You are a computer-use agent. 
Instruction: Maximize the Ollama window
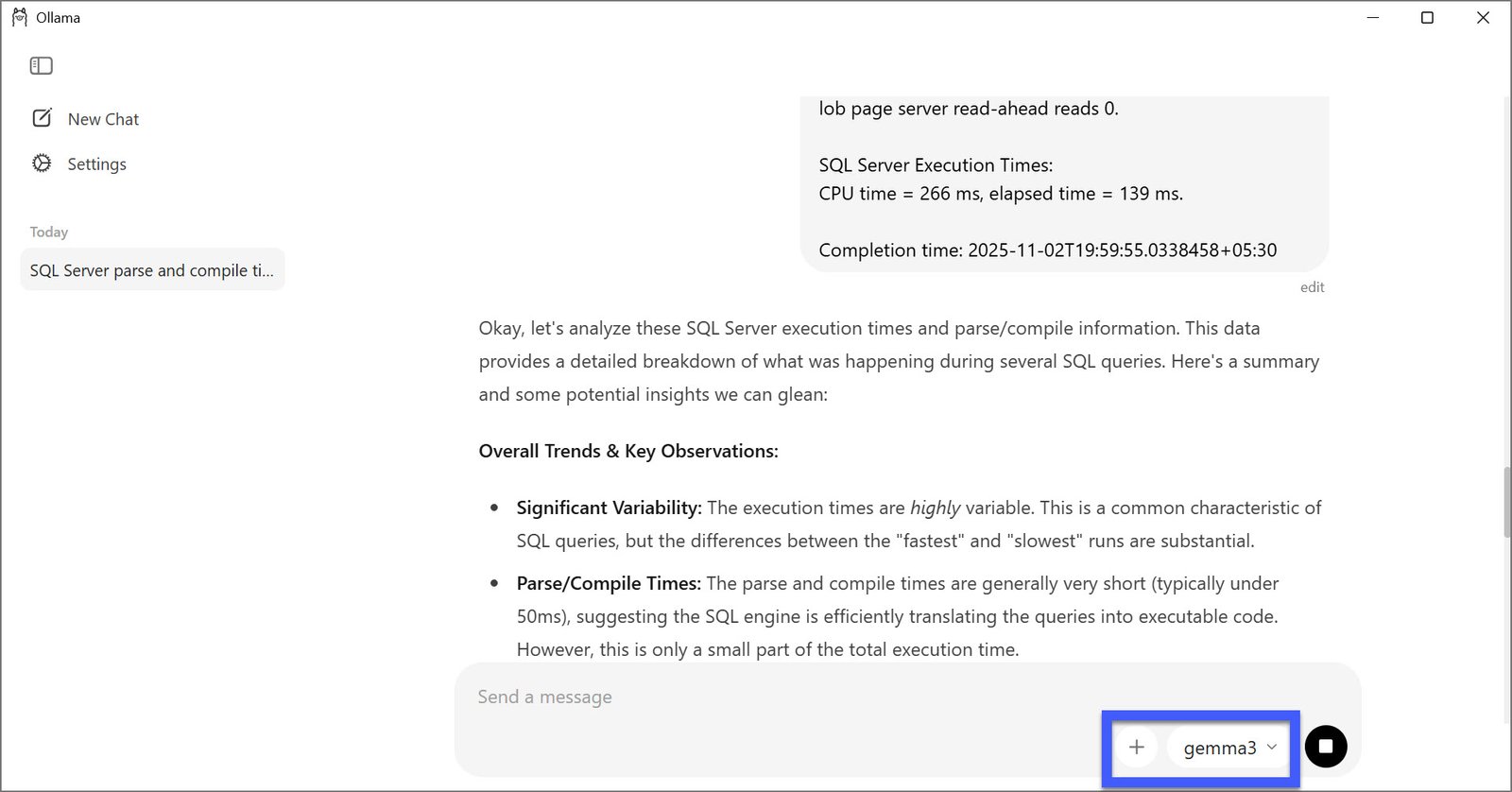coord(1427,17)
